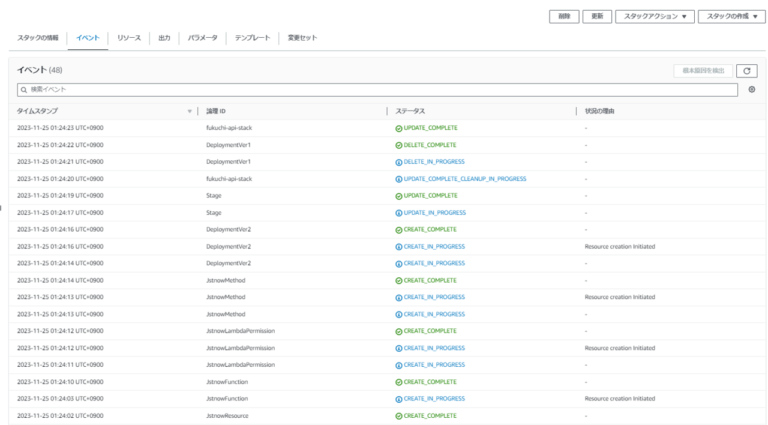Click the 状況の理由 column header
The height and width of the screenshot is (425, 768).
click(600, 111)
